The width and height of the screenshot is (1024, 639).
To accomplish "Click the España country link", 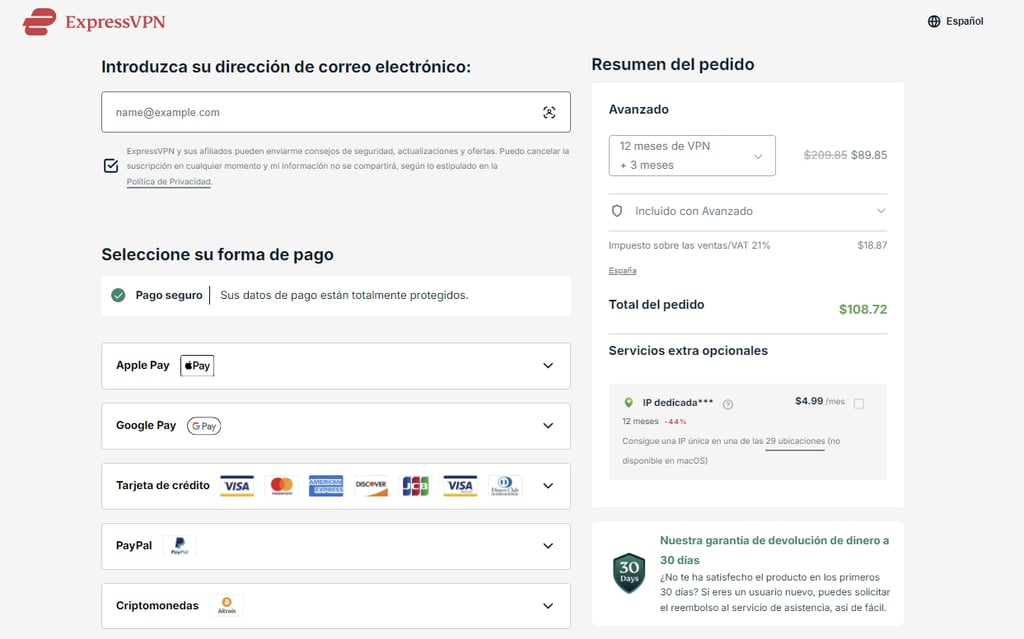I will pos(622,270).
